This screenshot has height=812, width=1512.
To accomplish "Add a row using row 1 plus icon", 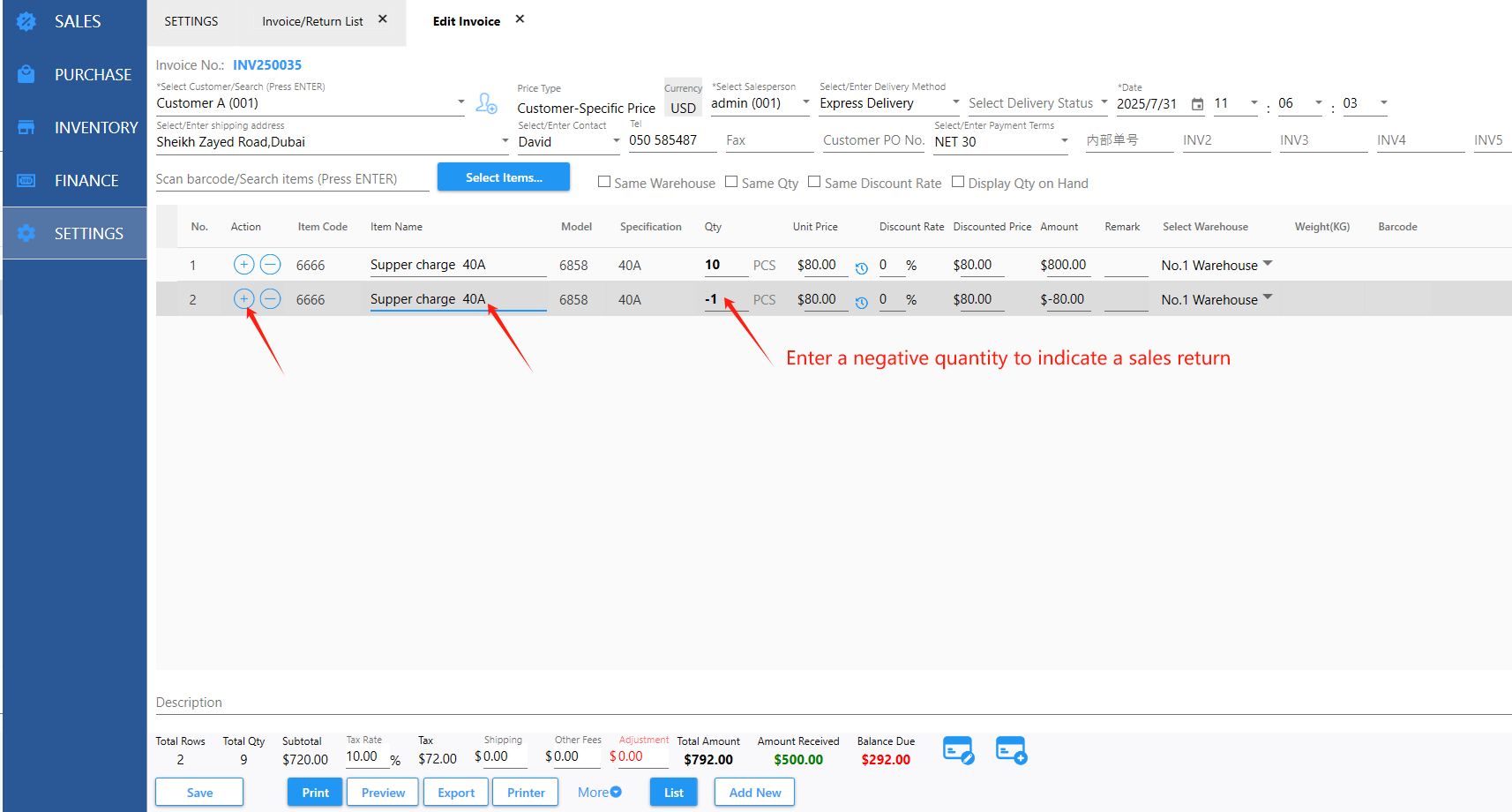I will [243, 264].
